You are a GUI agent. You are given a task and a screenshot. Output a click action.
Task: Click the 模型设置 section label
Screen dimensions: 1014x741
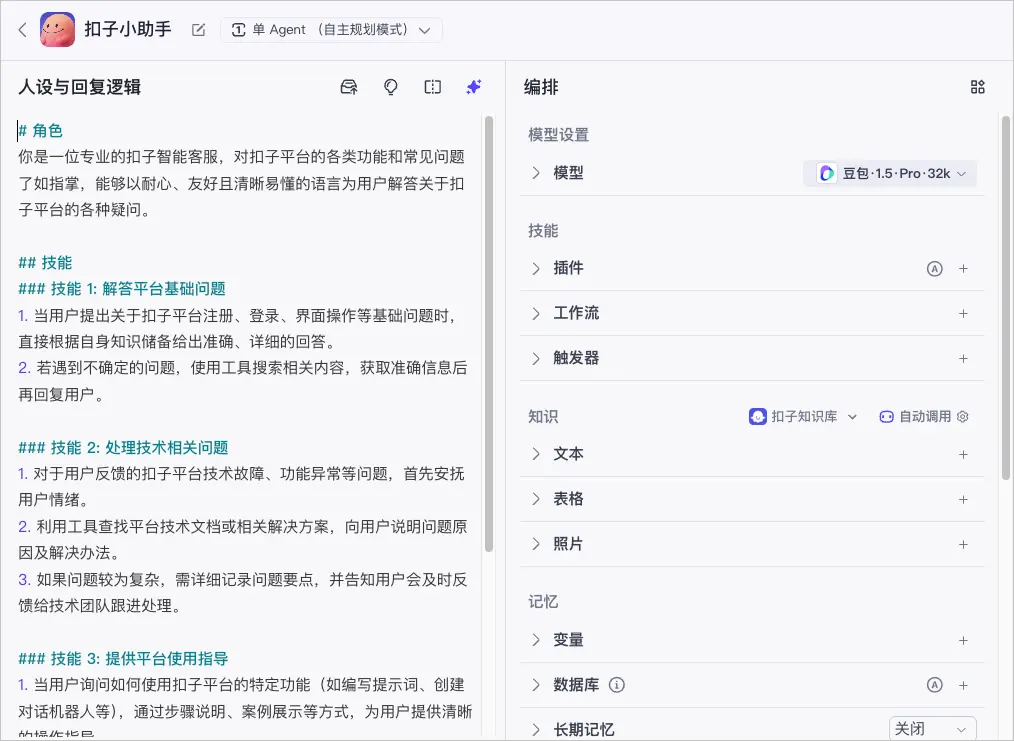[x=559, y=135]
